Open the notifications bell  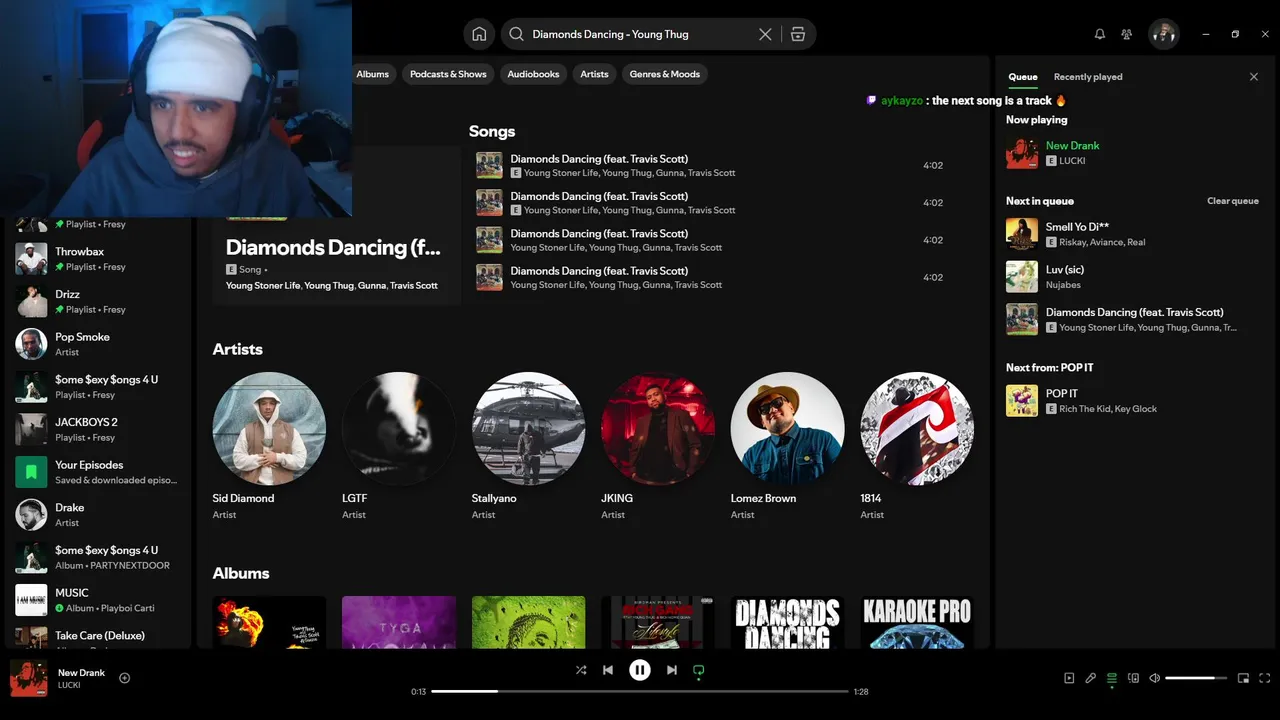(1100, 34)
